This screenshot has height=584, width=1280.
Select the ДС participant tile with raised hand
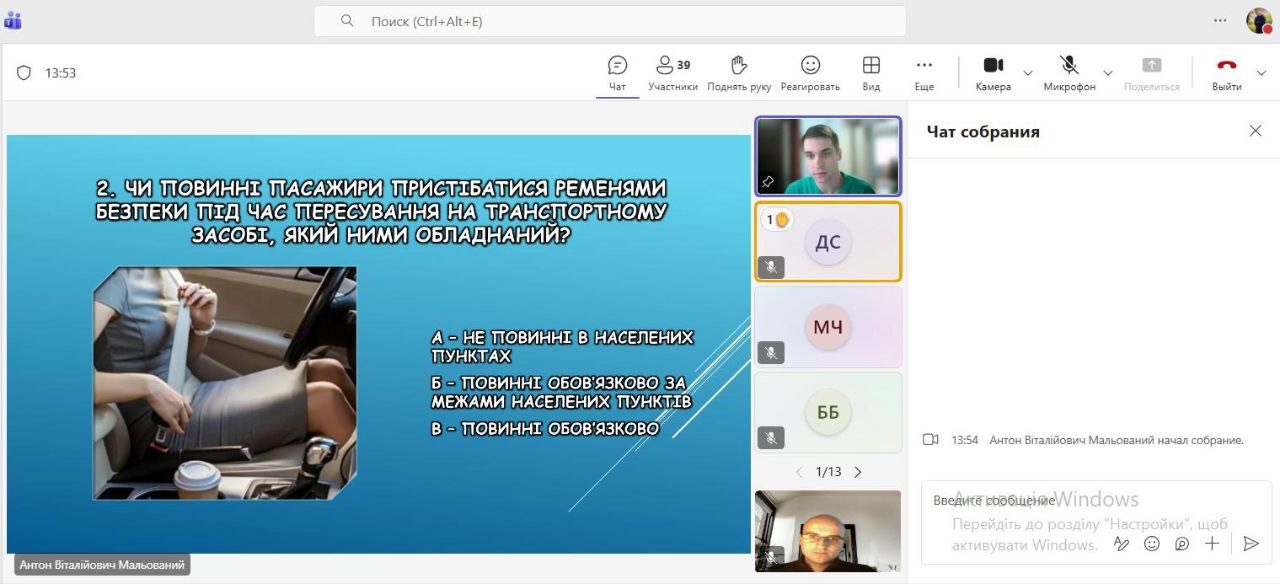(828, 242)
